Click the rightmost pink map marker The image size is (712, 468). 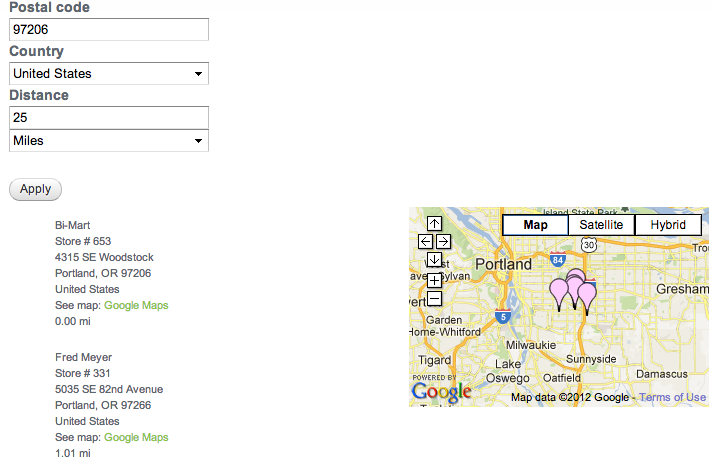587,296
